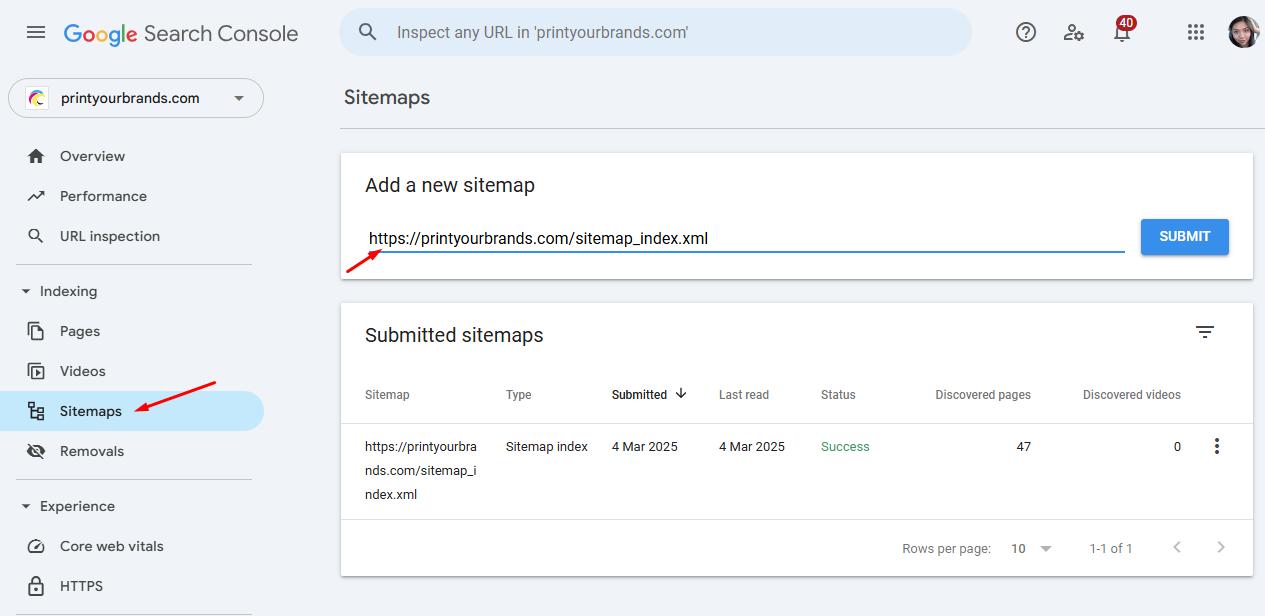Collapse the Experience section

click(x=26, y=506)
